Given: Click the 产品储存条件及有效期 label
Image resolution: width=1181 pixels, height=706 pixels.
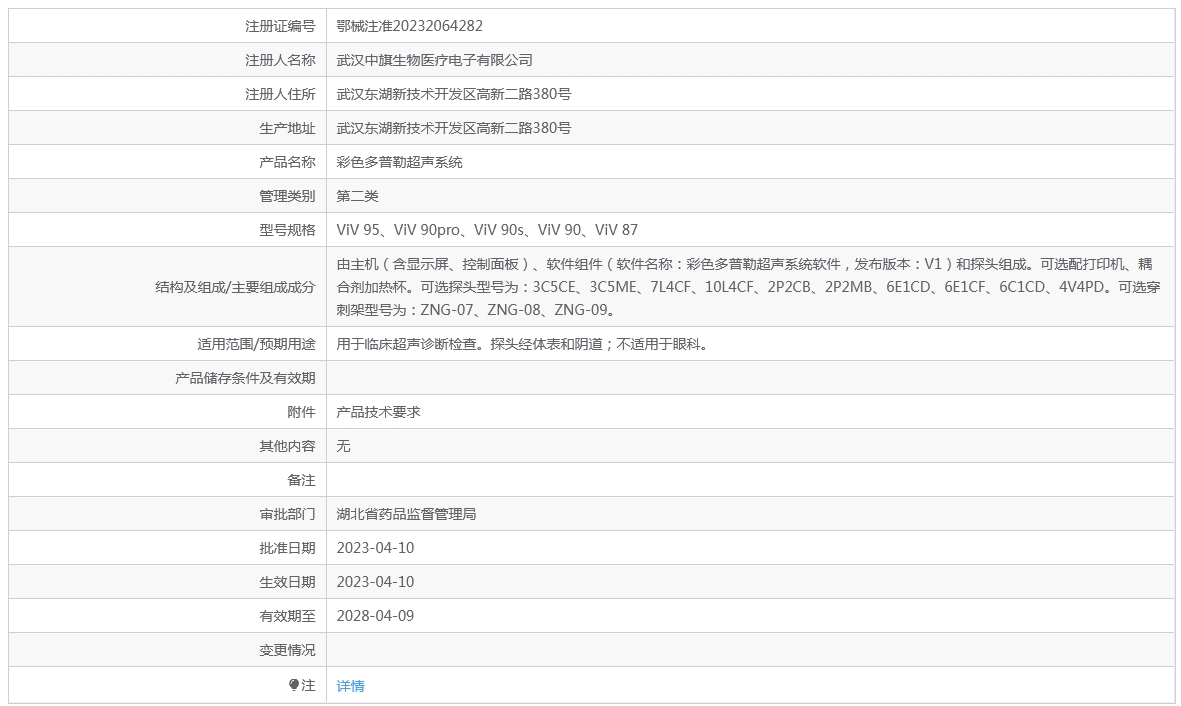Looking at the screenshot, I should click(246, 378).
